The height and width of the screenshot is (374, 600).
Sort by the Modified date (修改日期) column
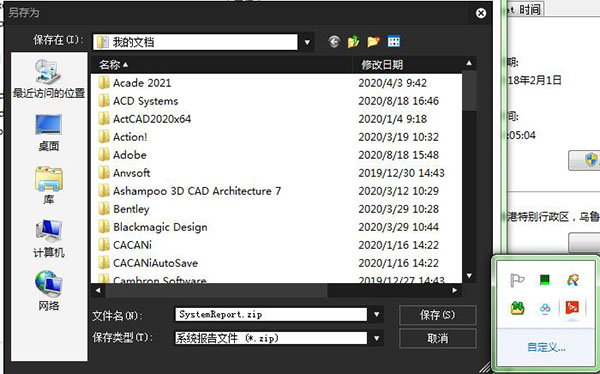coord(407,65)
